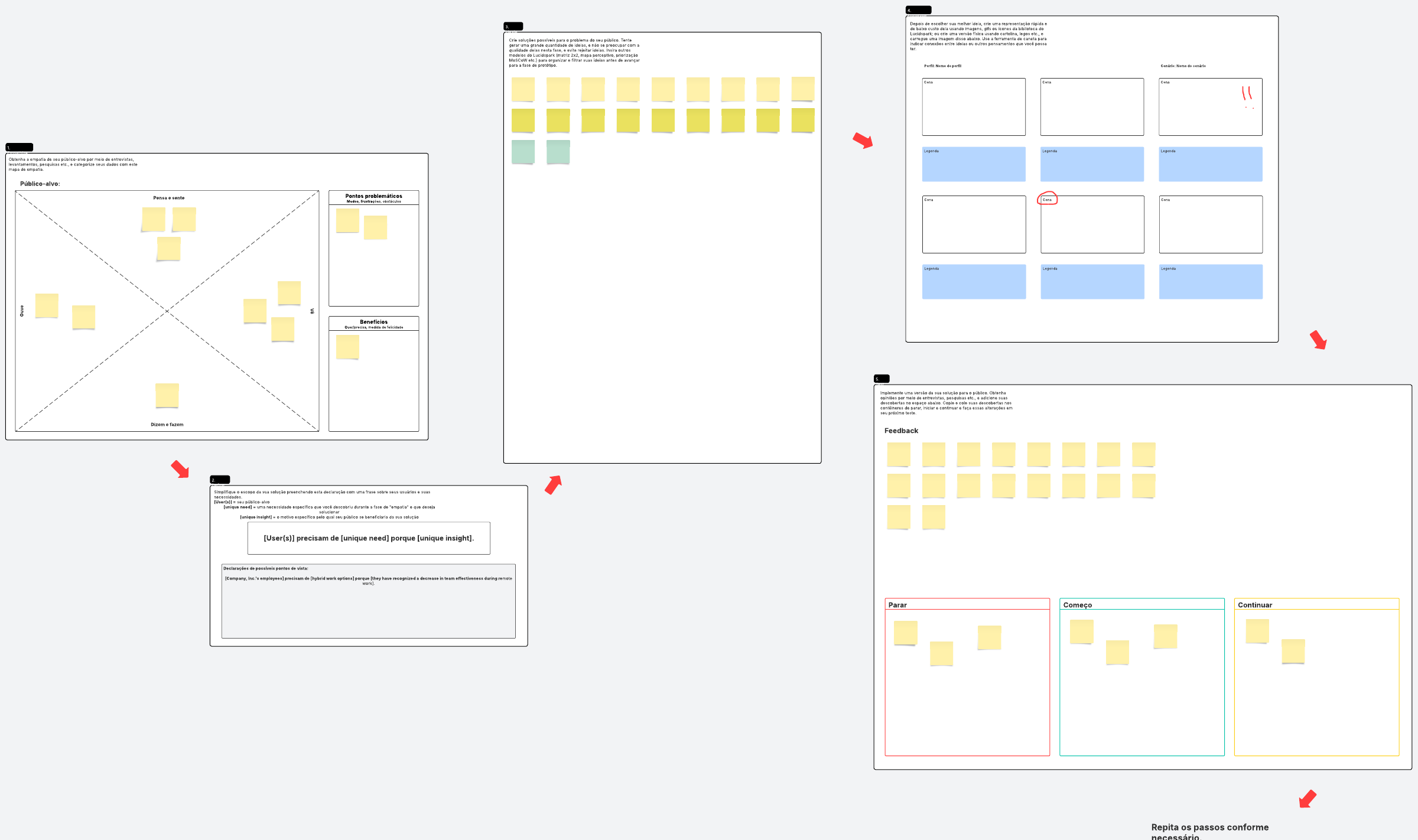Select the 'Começo' container title
Viewport: 1418px width, 840px height.
tap(1077, 605)
